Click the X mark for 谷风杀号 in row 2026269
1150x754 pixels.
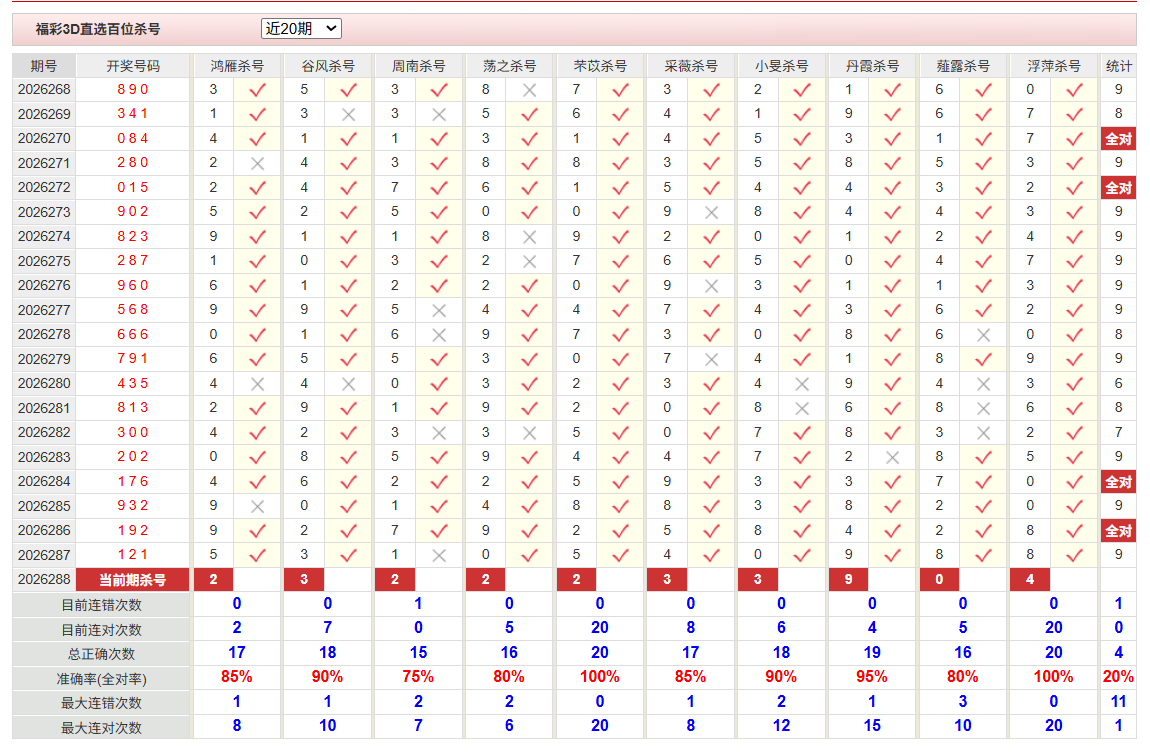pos(348,114)
